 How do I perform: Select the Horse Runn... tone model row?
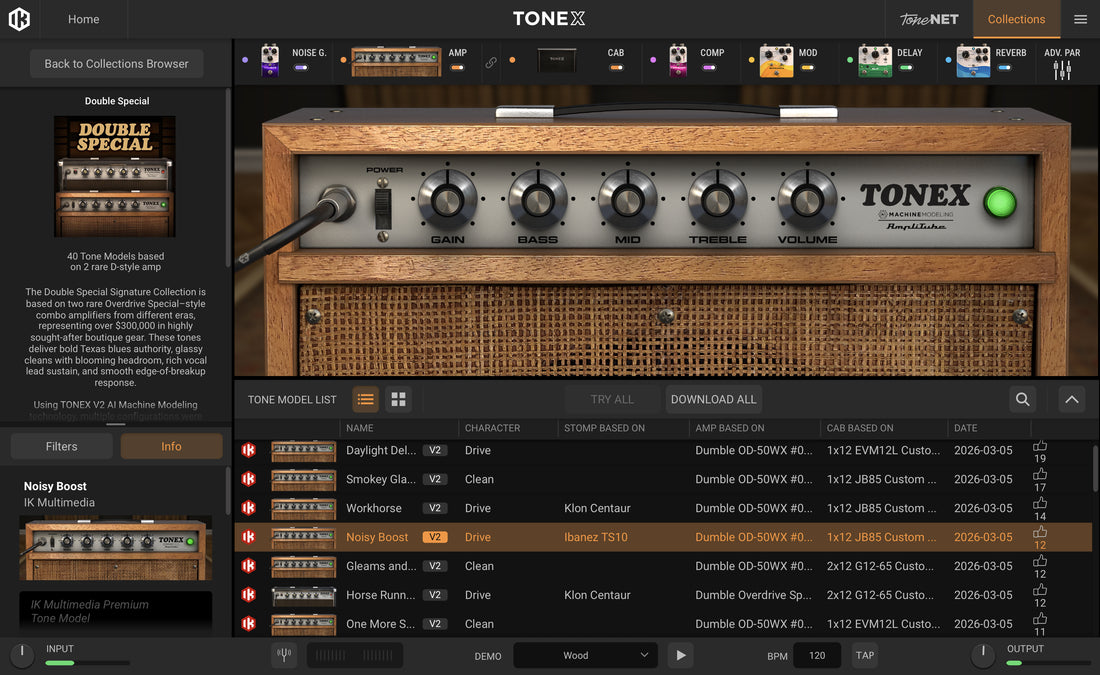663,594
